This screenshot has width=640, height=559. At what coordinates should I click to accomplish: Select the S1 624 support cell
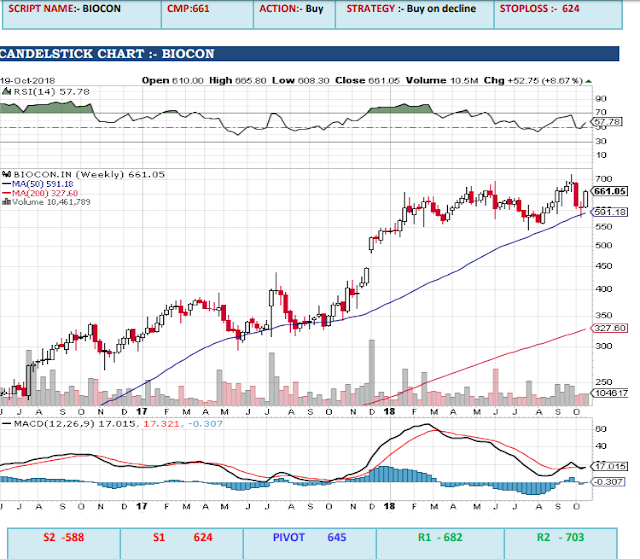click(x=182, y=543)
